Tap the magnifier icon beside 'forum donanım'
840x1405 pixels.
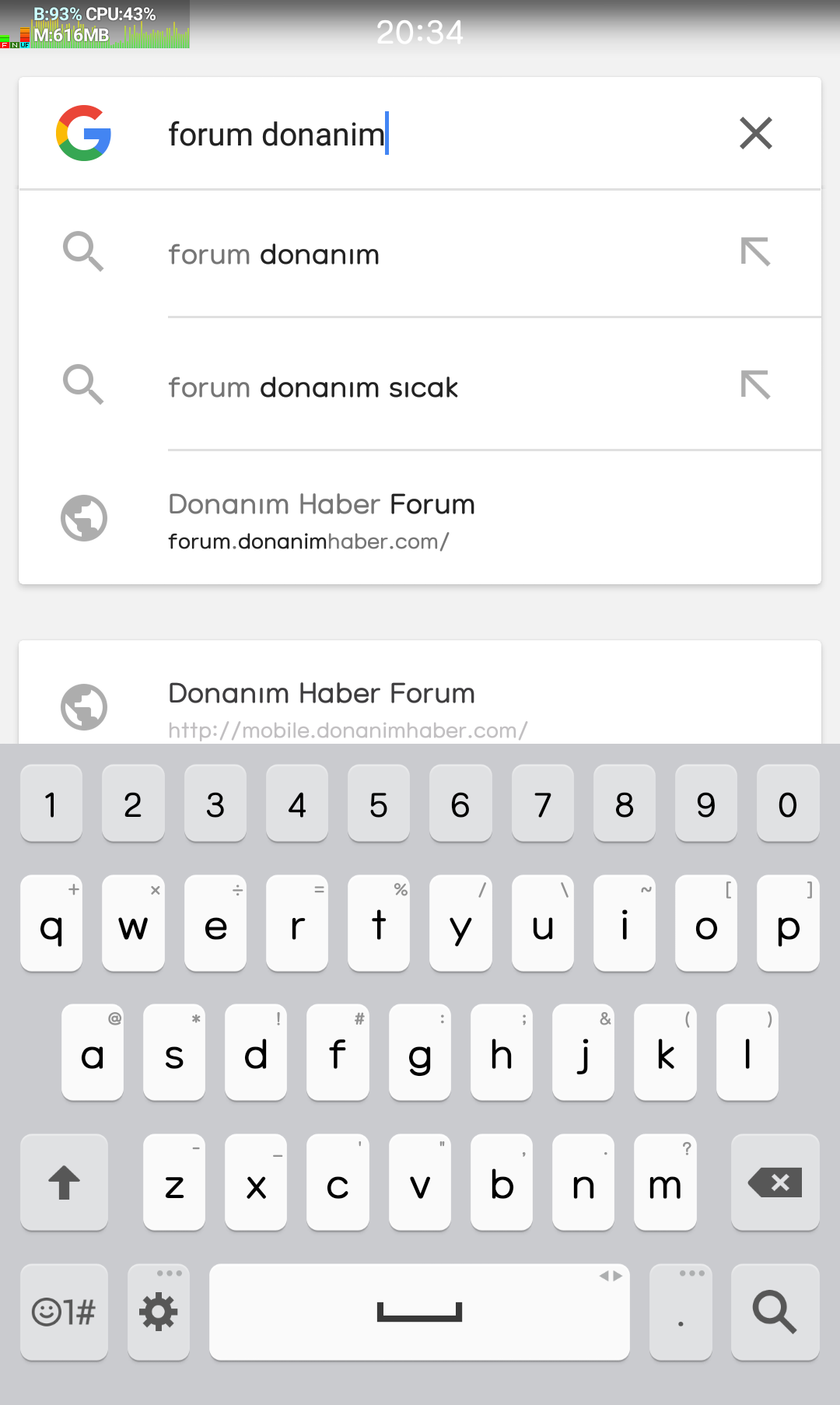pos(83,252)
